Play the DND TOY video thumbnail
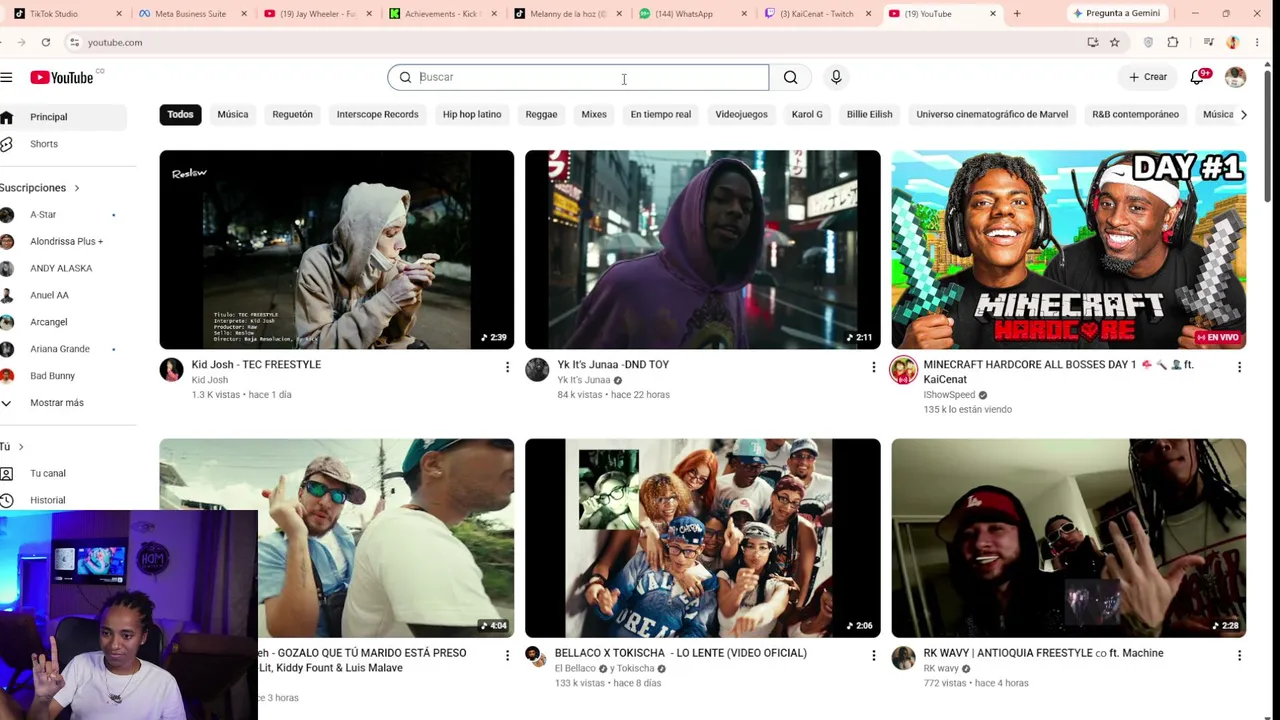Screen dimensions: 1280x720 tap(702, 250)
